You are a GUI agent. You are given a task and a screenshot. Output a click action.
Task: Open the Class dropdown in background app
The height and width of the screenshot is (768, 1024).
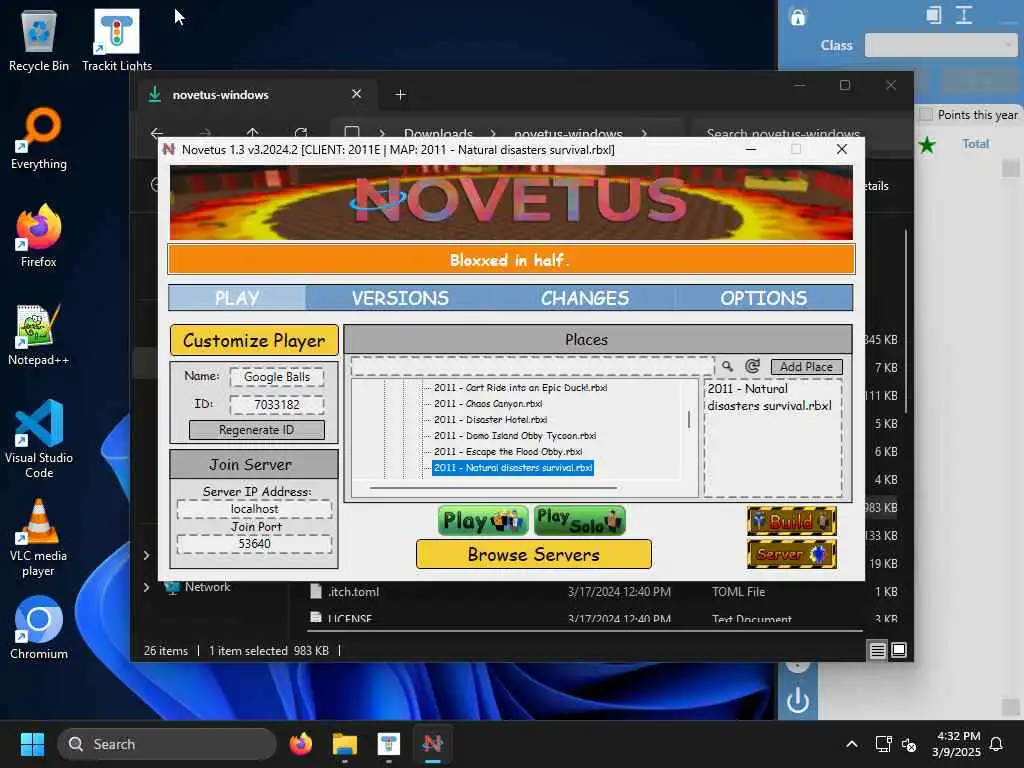tap(940, 45)
